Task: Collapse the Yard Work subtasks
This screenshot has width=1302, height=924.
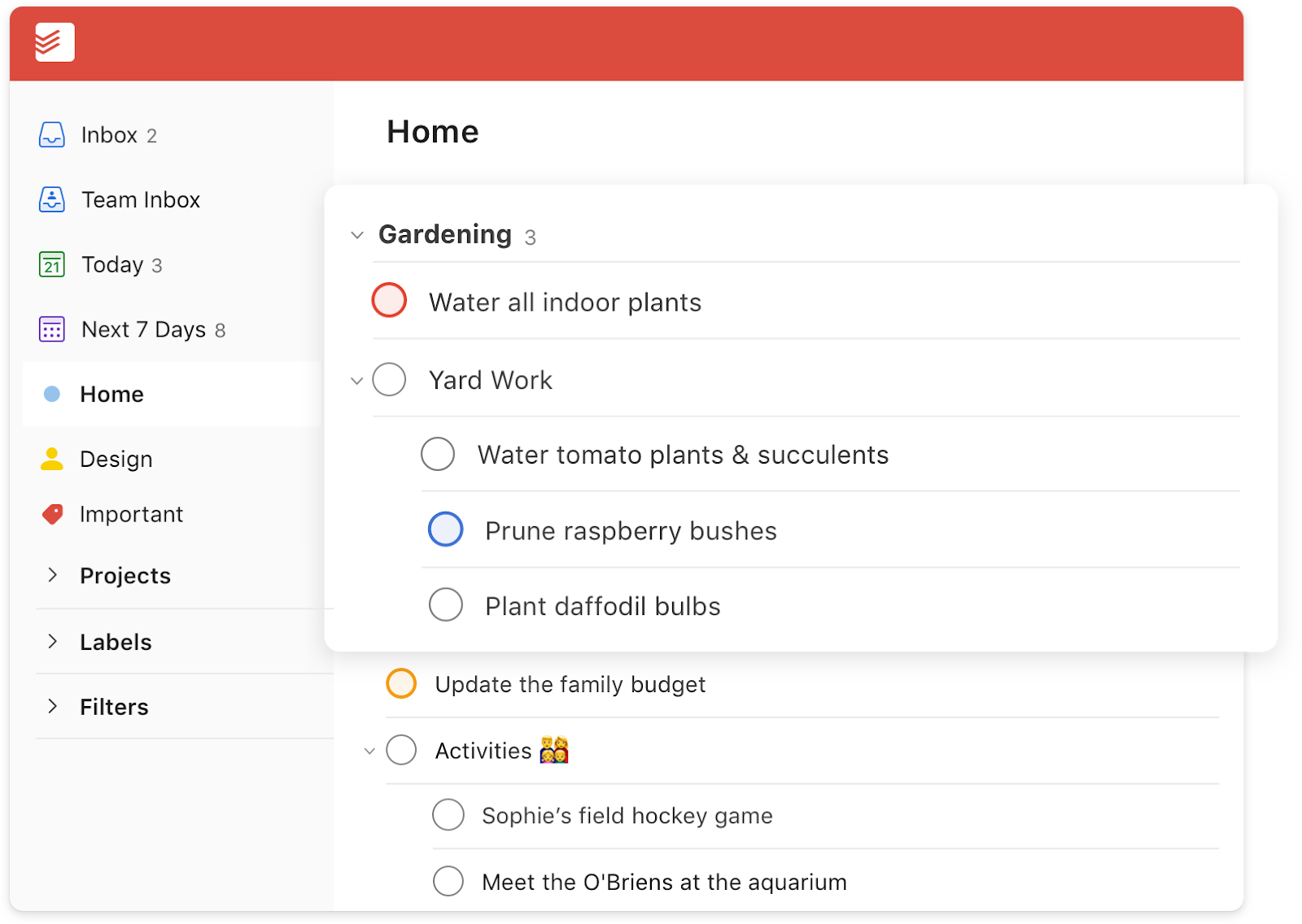Action: pyautogui.click(x=356, y=381)
